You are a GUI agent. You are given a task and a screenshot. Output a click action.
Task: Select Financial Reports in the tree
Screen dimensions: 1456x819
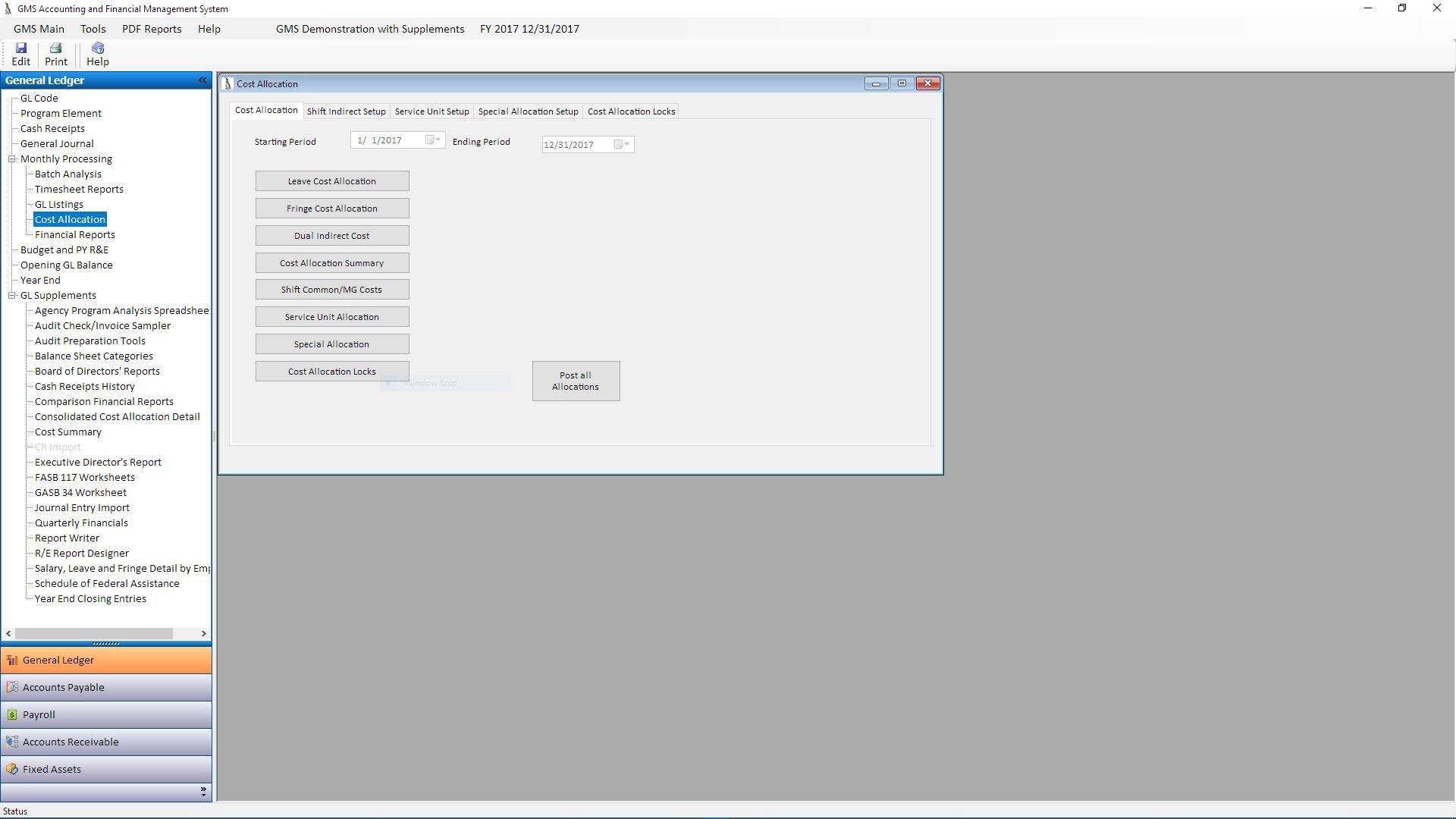tap(74, 235)
